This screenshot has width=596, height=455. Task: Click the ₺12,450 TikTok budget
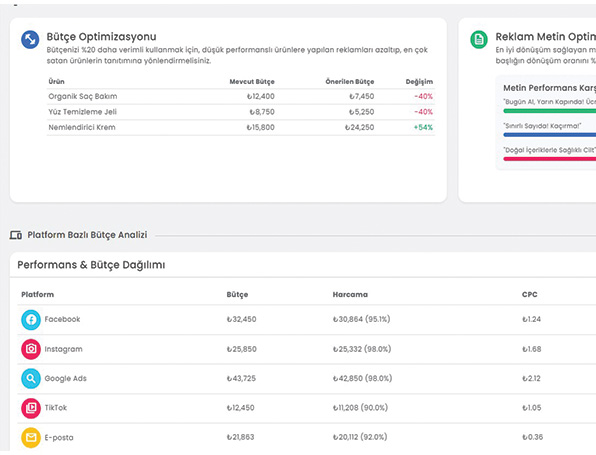241,408
